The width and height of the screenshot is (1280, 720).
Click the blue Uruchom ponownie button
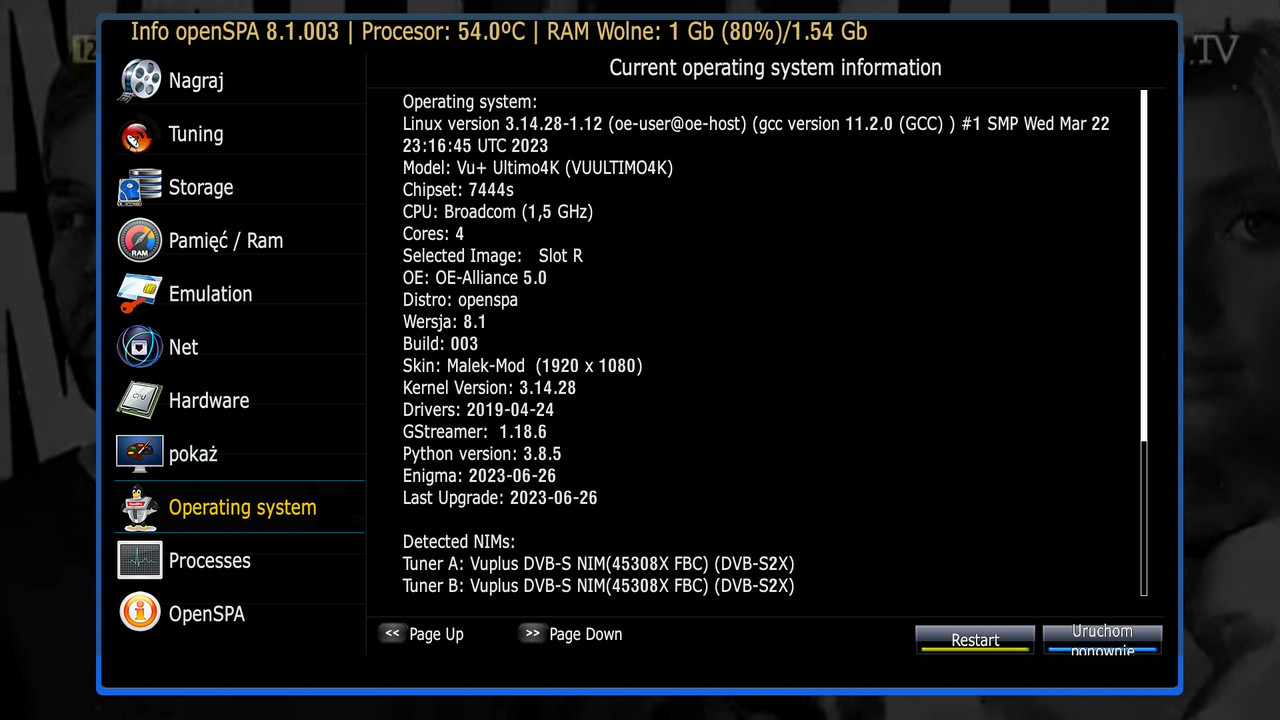(x=1102, y=640)
